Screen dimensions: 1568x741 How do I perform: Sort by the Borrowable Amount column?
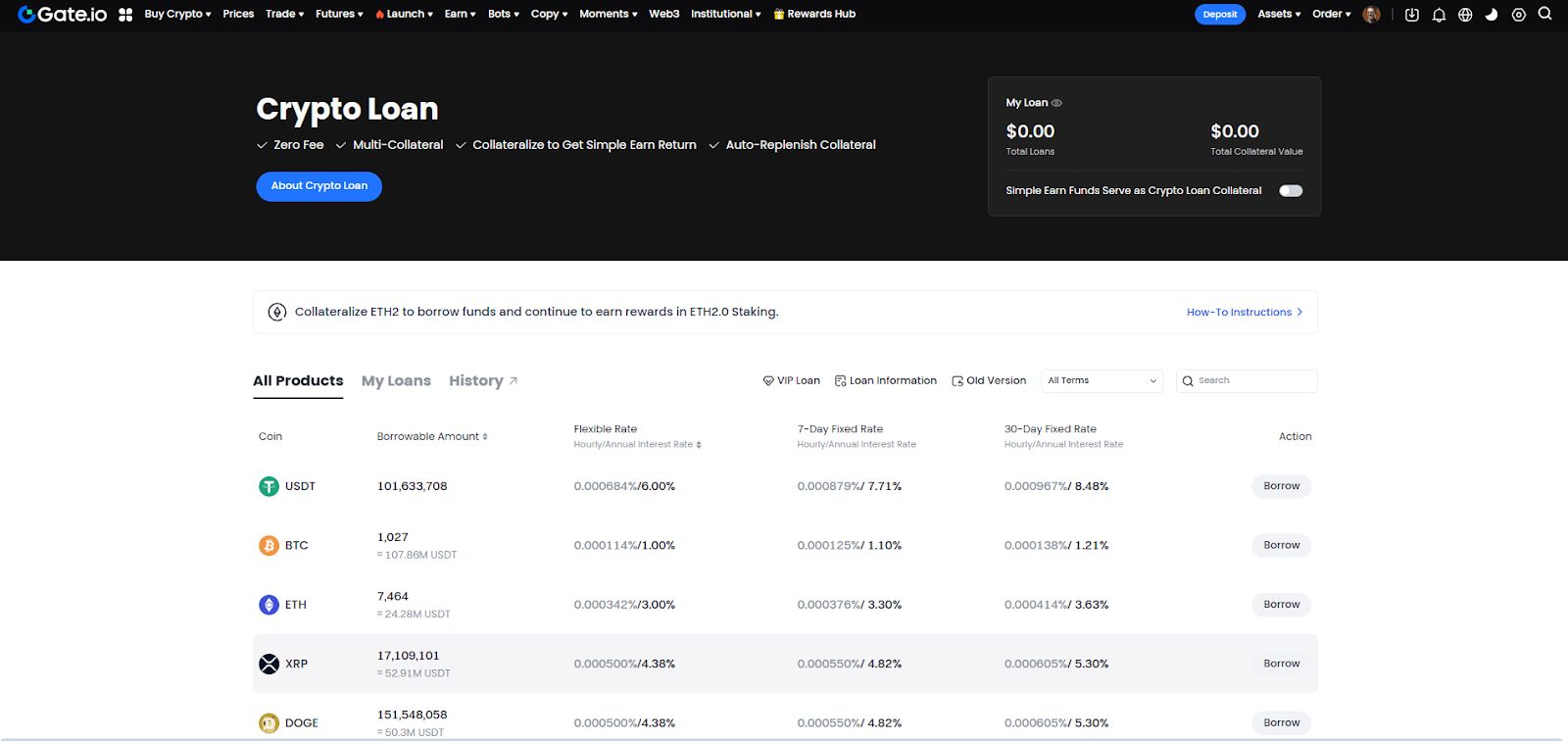point(431,437)
